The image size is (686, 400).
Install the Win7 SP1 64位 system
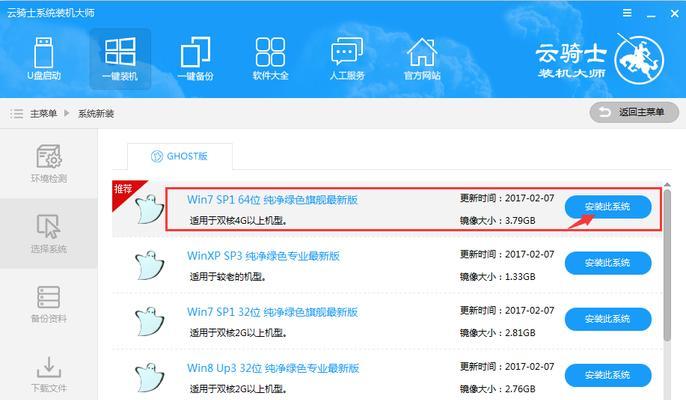[608, 207]
